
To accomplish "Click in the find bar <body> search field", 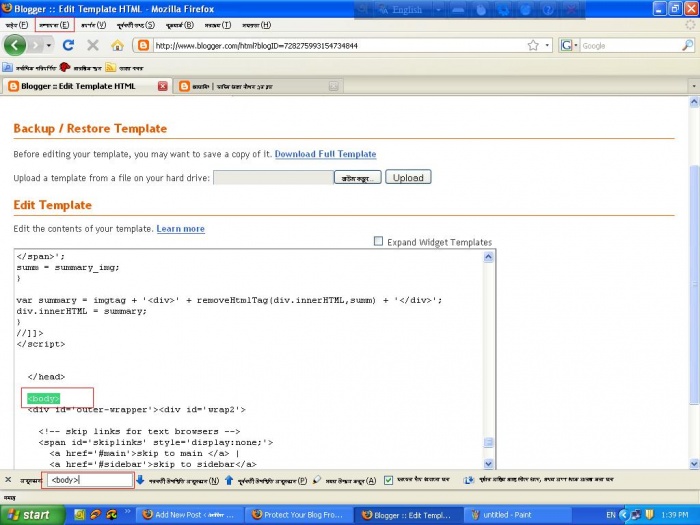I will (90, 480).
